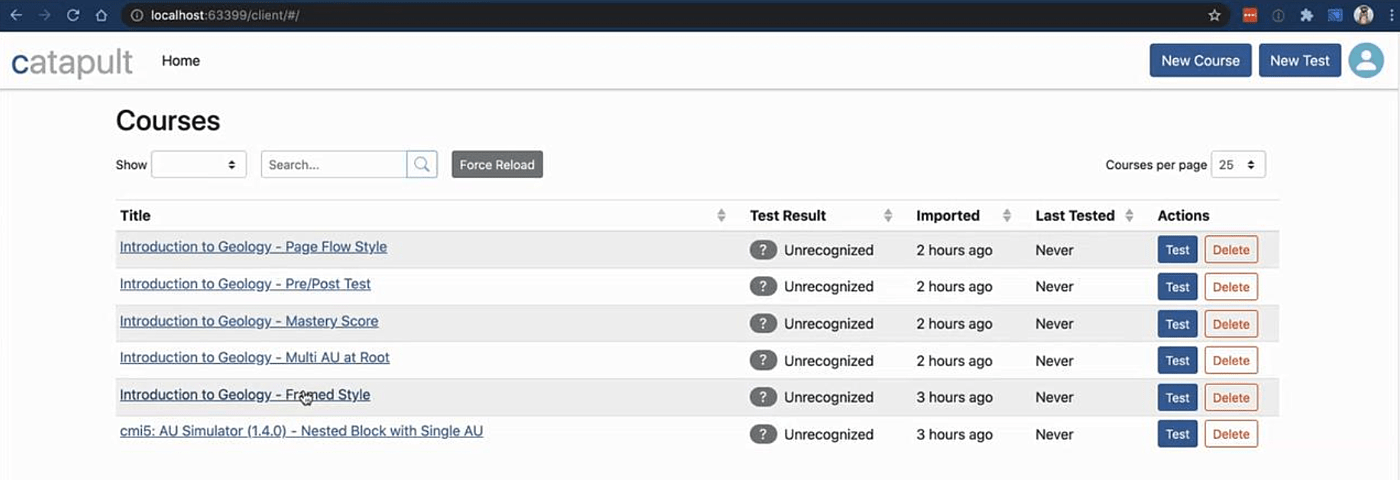Click the question mark badge for Page Flow Style

coord(763,250)
